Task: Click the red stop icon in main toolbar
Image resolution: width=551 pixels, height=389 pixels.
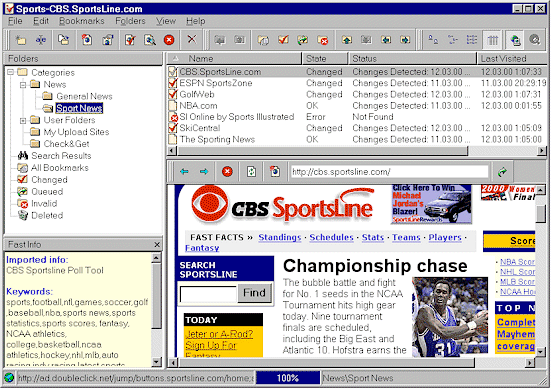Action: coord(169,40)
